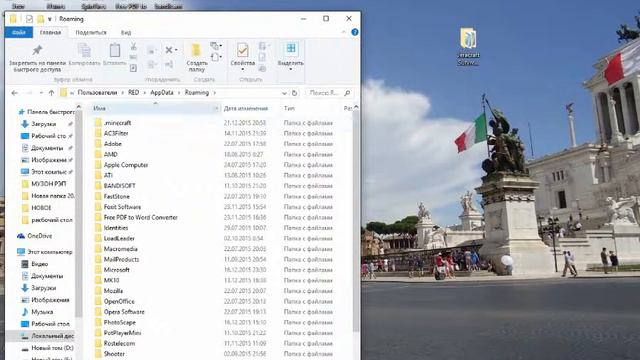The width and height of the screenshot is (640, 360).
Task: Open the .minecraft shortcut on the desktop
Action: tap(468, 46)
